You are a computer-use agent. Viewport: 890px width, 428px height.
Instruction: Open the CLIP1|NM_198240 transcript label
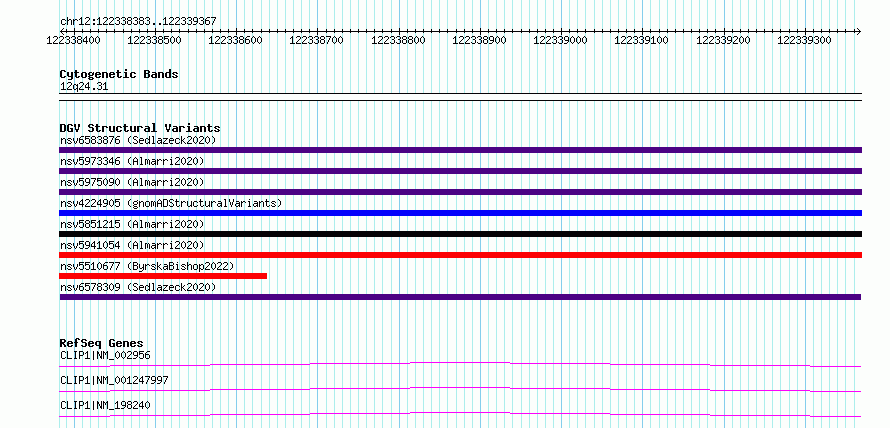point(105,405)
